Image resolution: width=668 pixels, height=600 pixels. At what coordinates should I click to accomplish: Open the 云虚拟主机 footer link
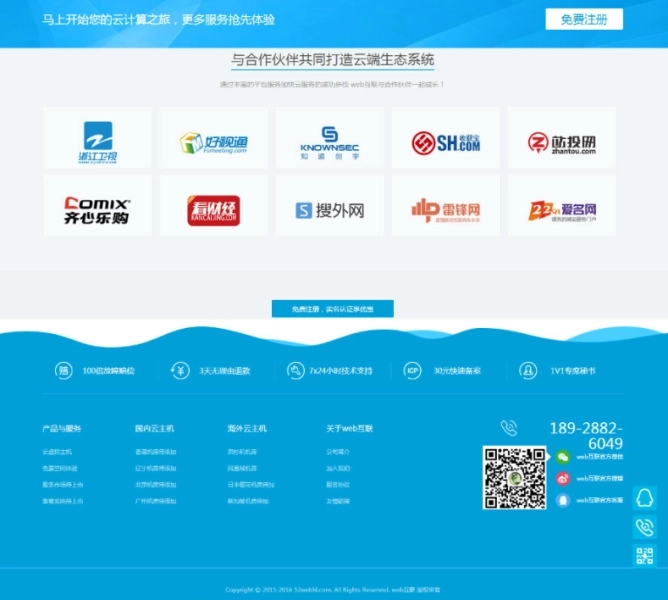click(x=57, y=452)
